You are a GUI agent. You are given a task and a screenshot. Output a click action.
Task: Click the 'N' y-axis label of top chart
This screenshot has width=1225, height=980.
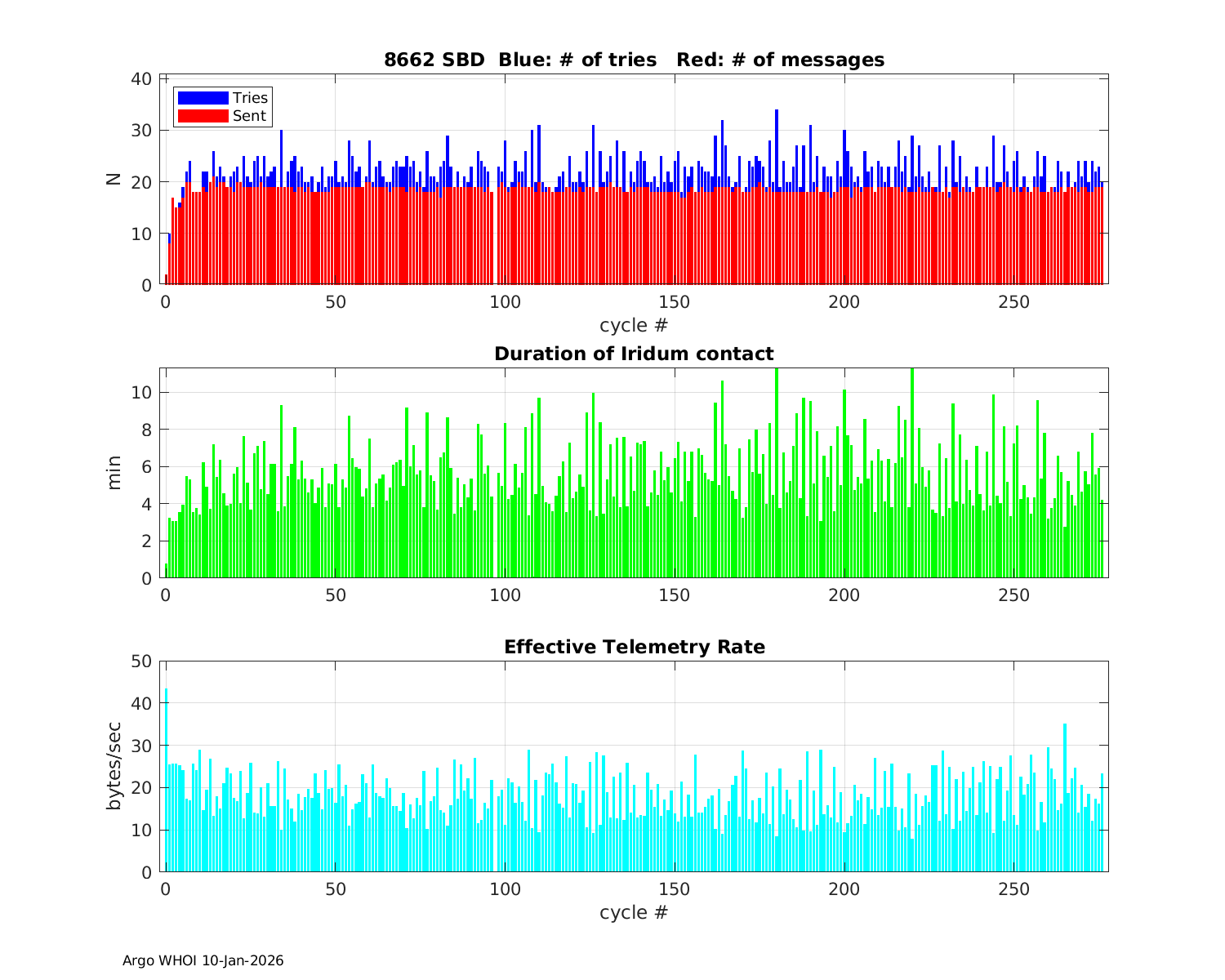[114, 180]
